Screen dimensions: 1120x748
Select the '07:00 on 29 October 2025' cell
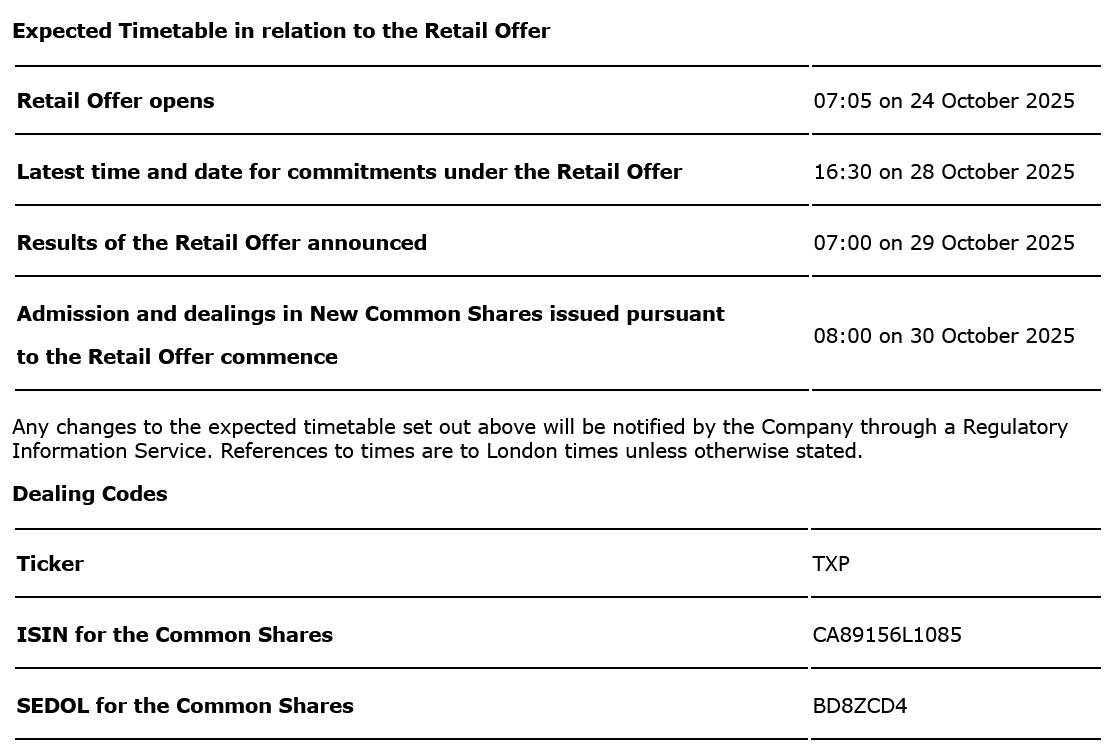click(944, 243)
